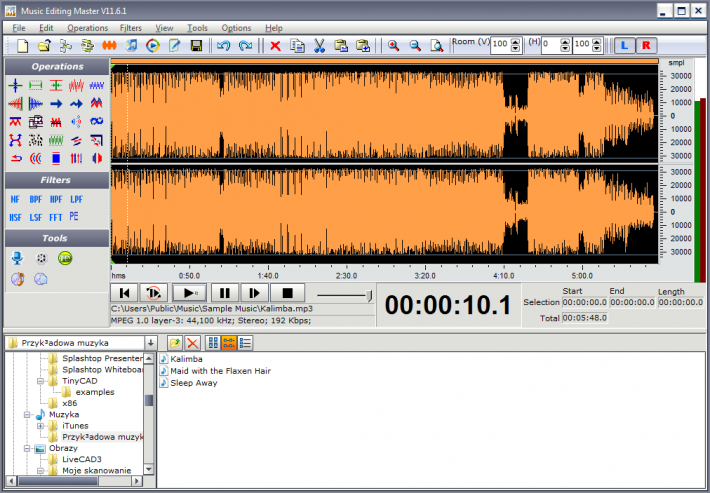The image size is (710, 493).
Task: Stop the playback
Action: 287,293
